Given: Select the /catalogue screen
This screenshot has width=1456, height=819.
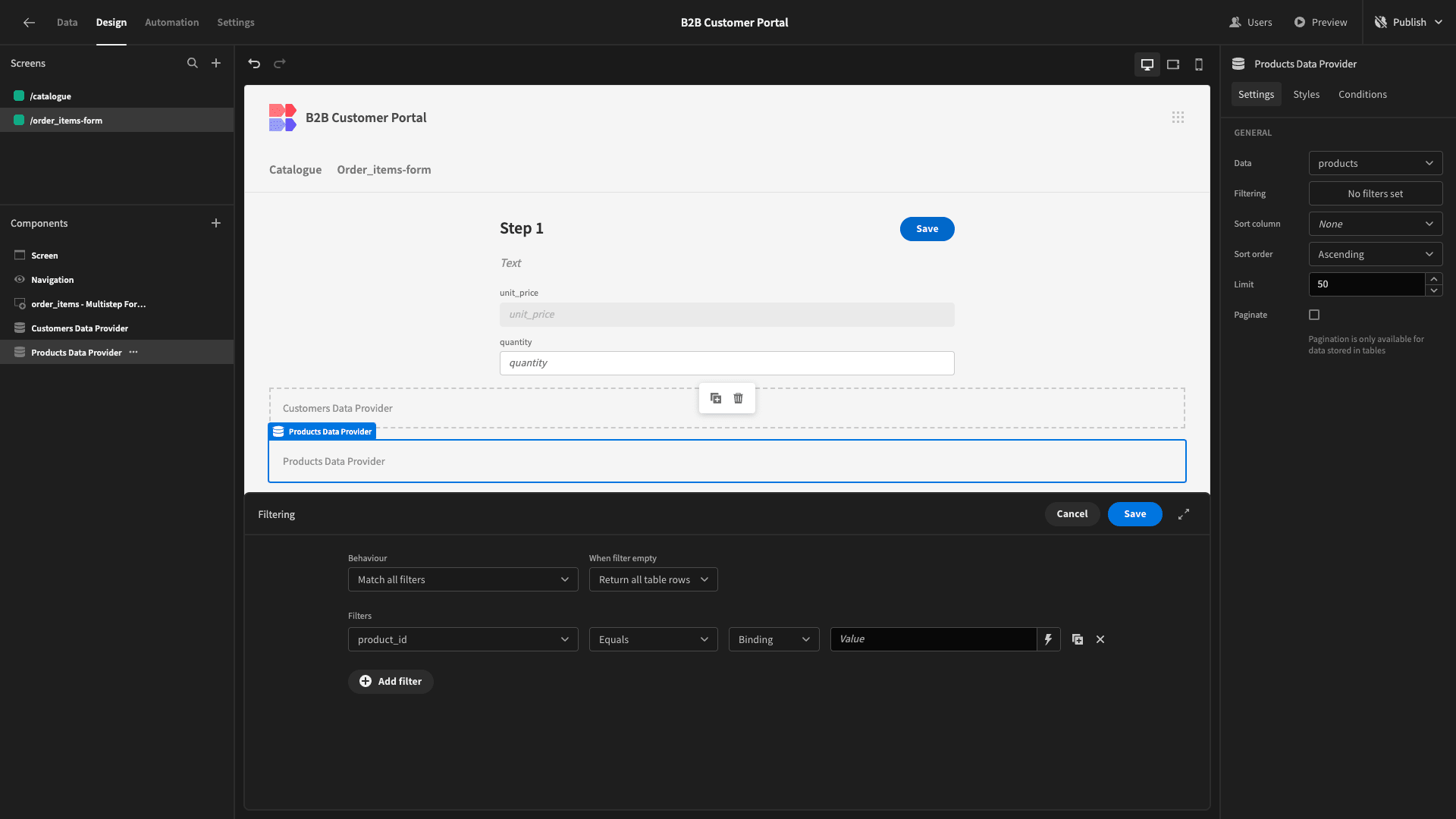Looking at the screenshot, I should point(117,96).
